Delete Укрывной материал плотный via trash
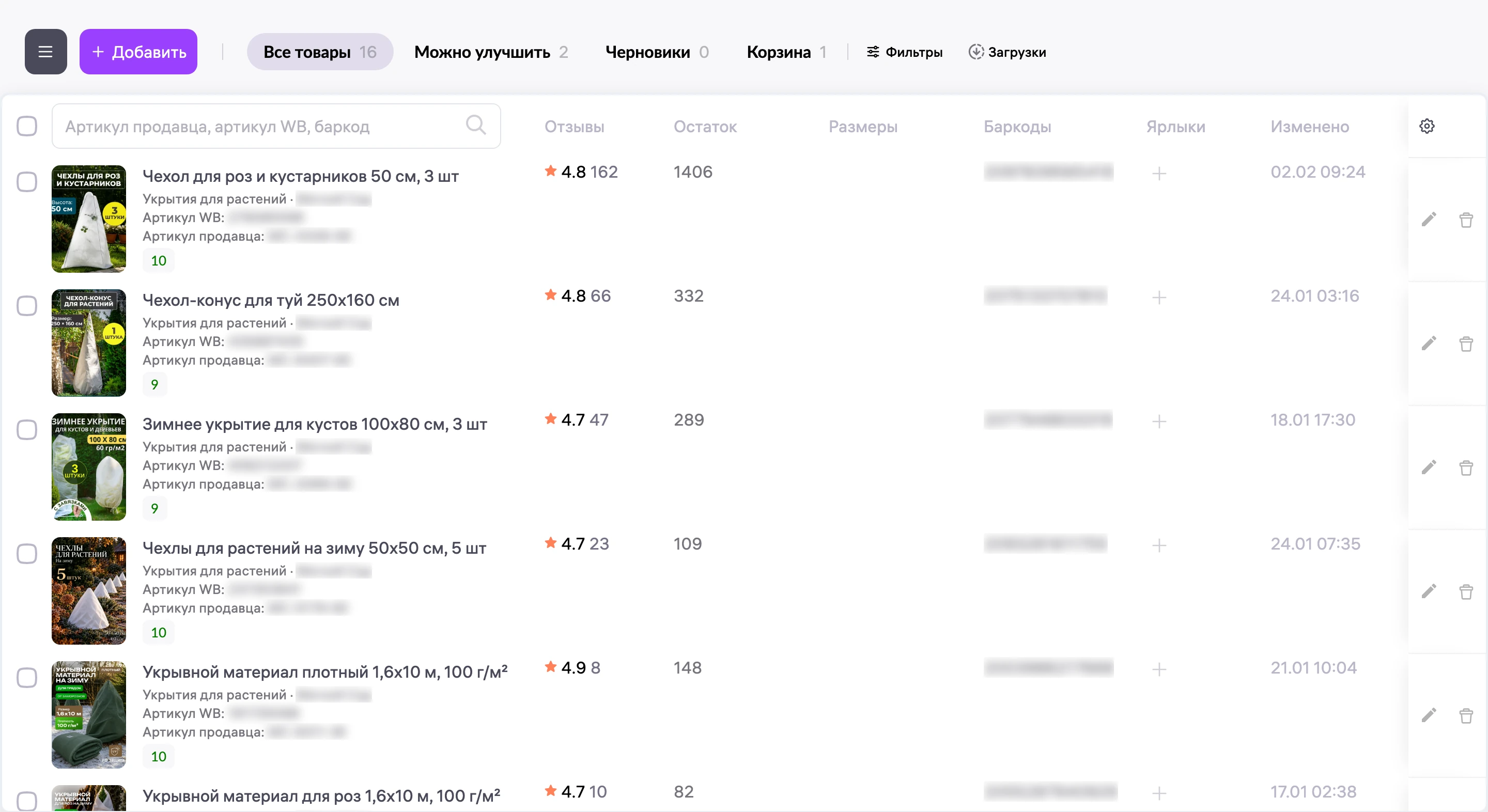The width and height of the screenshot is (1488, 812). (x=1466, y=715)
